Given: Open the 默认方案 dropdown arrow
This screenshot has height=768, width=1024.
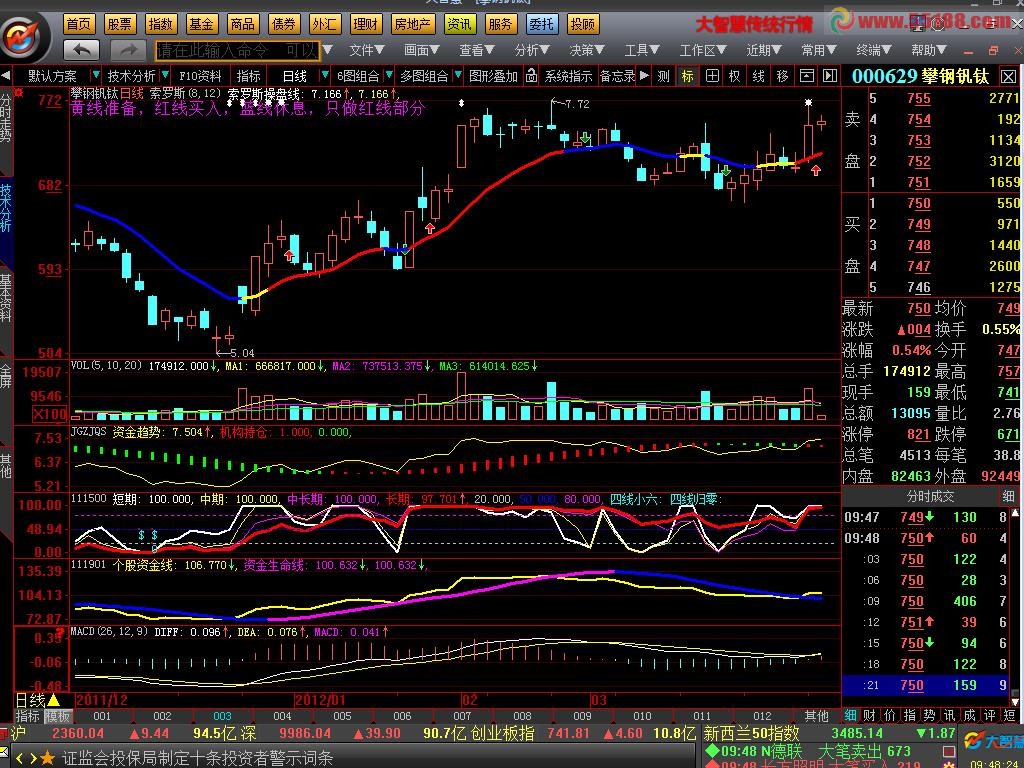Looking at the screenshot, I should (x=96, y=76).
